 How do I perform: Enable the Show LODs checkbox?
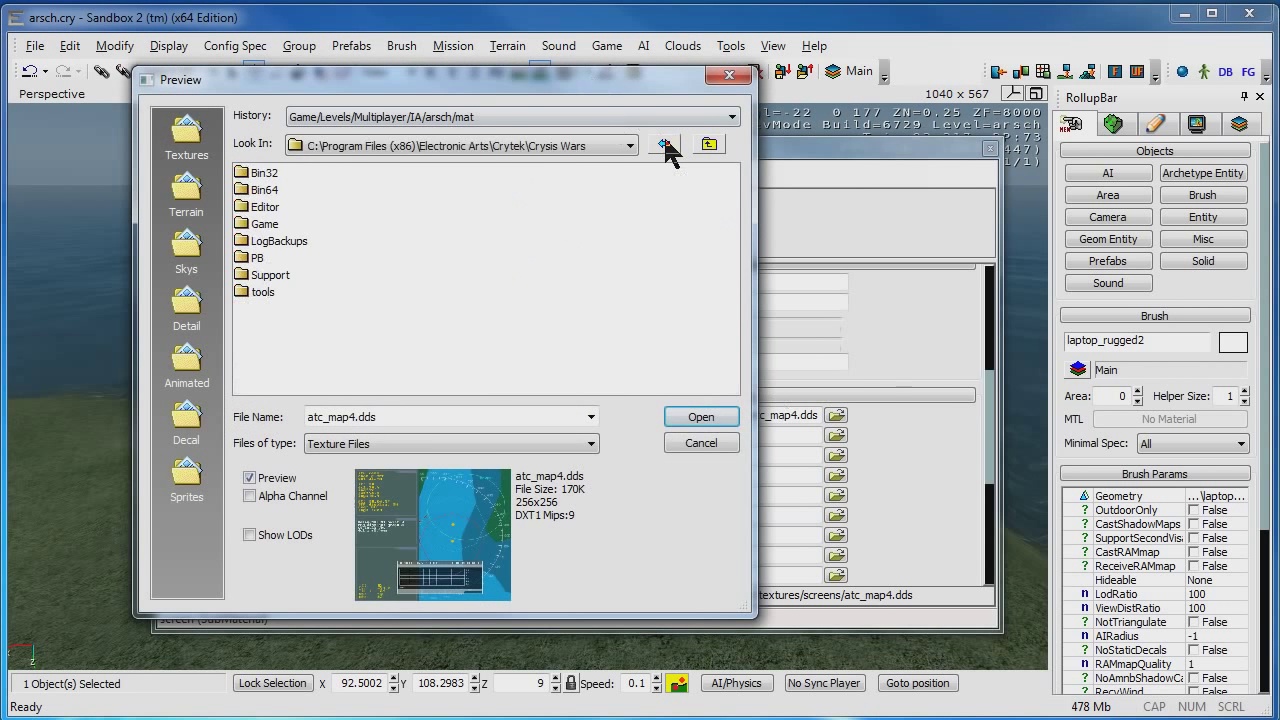(x=250, y=535)
